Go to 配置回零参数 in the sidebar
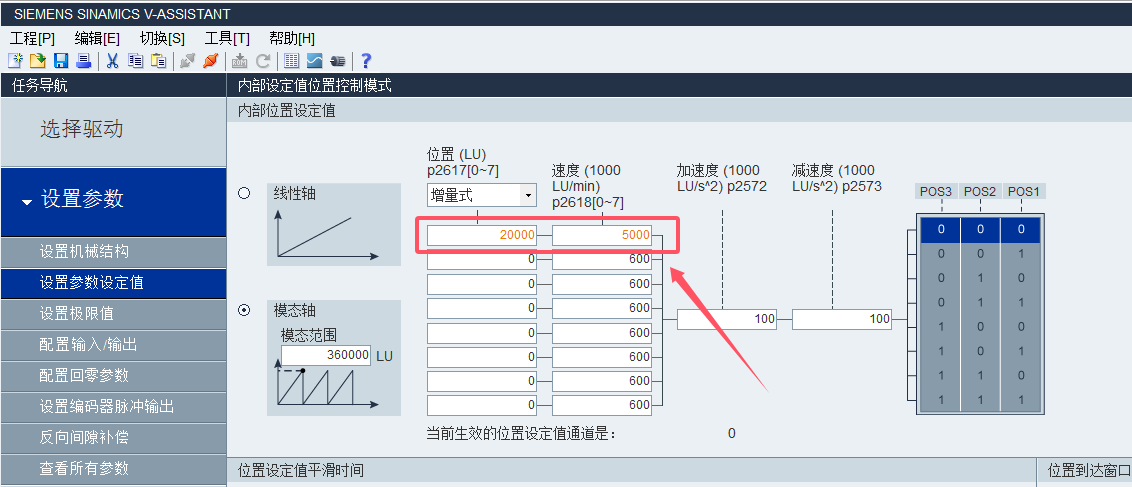The height and width of the screenshot is (487, 1132). click(x=85, y=376)
